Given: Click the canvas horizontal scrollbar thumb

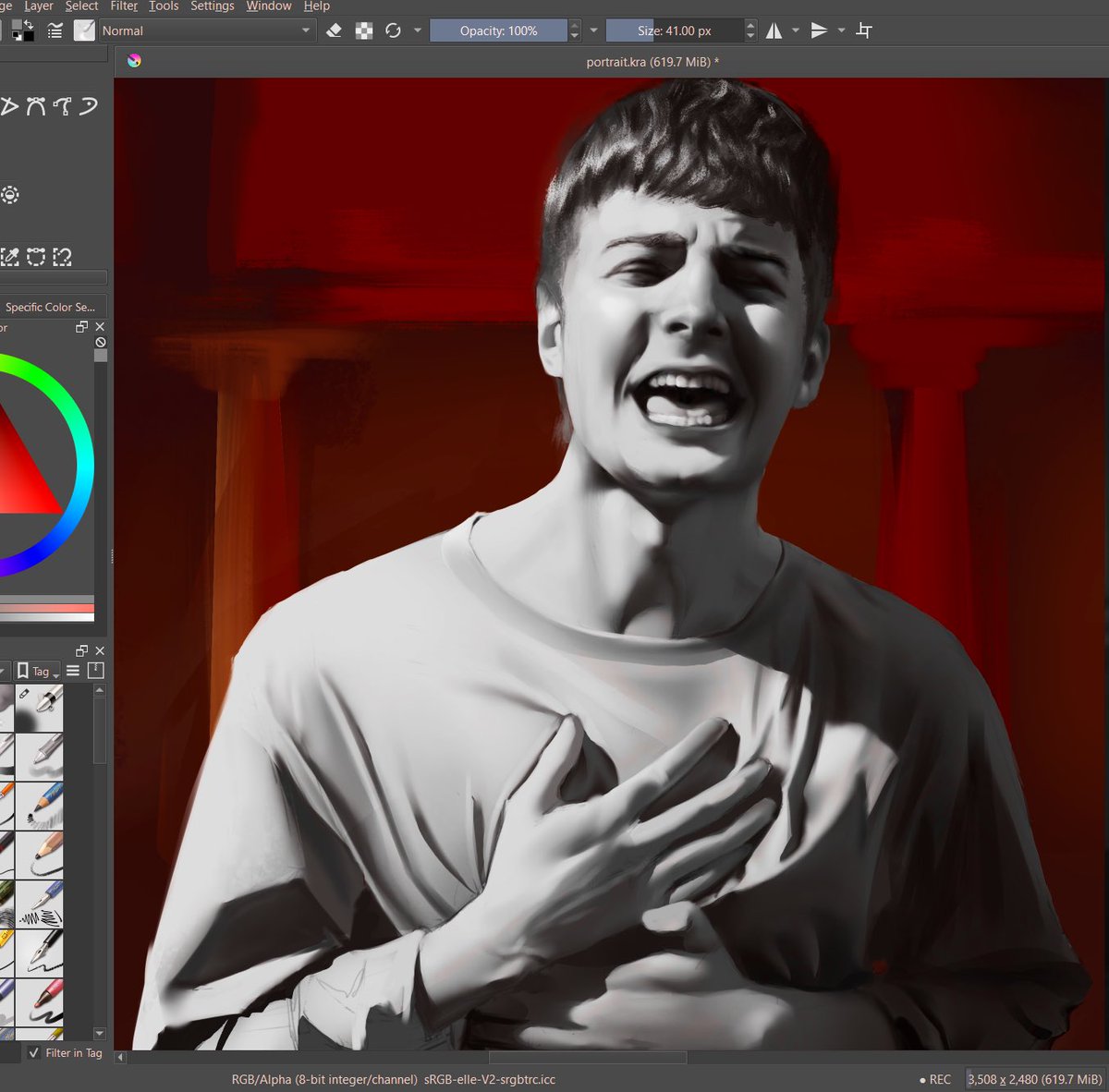Looking at the screenshot, I should [587, 1057].
